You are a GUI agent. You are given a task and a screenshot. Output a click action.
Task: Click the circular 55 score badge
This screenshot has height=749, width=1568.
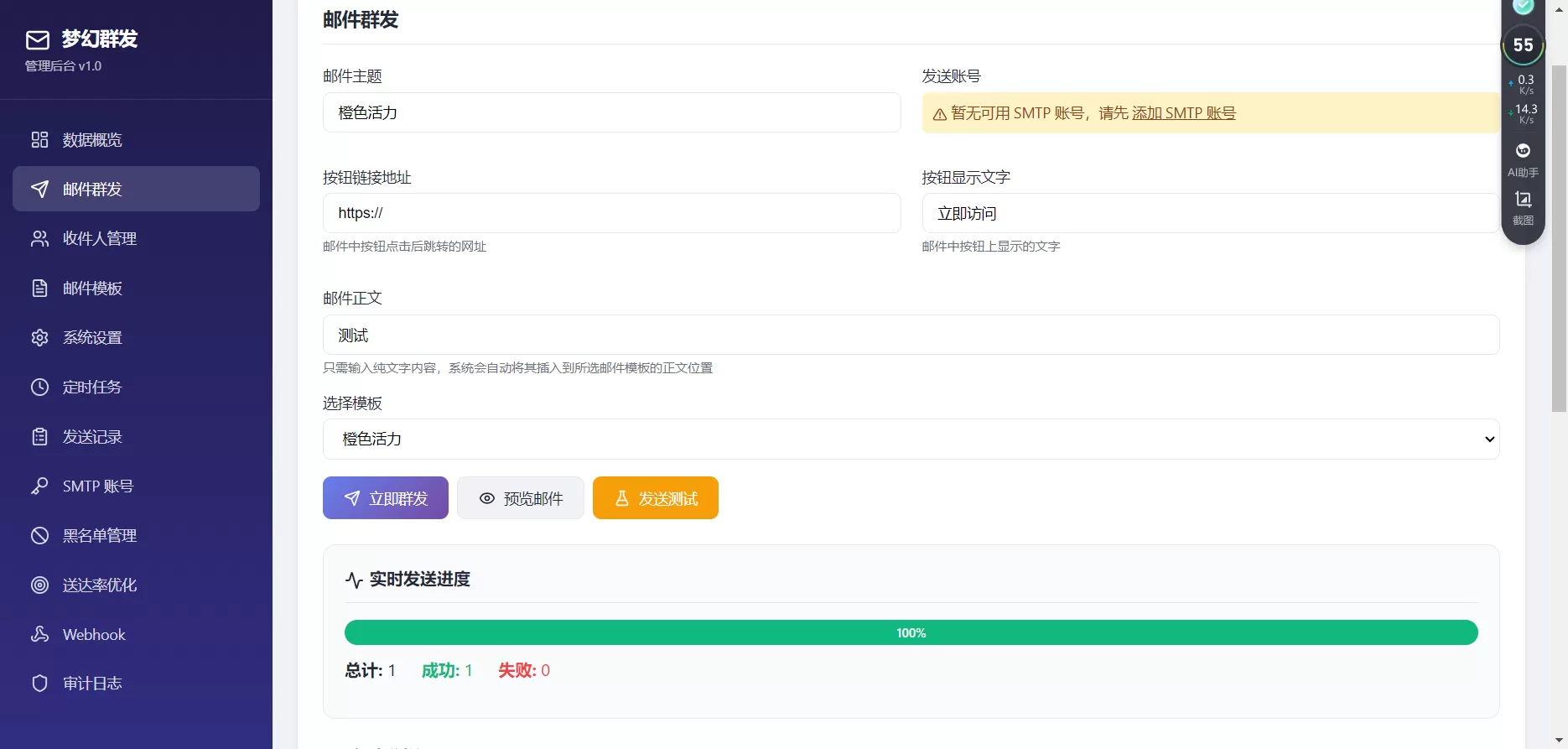point(1523,45)
